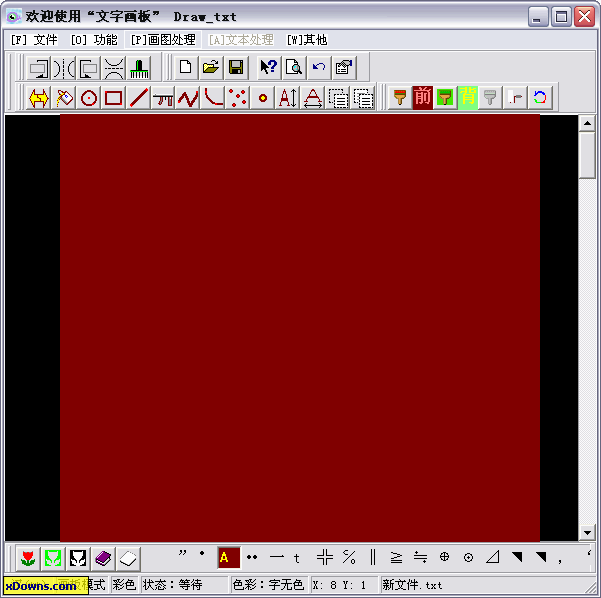Open the [P]画图处理 menu
The width and height of the screenshot is (601, 598).
click(x=163, y=40)
